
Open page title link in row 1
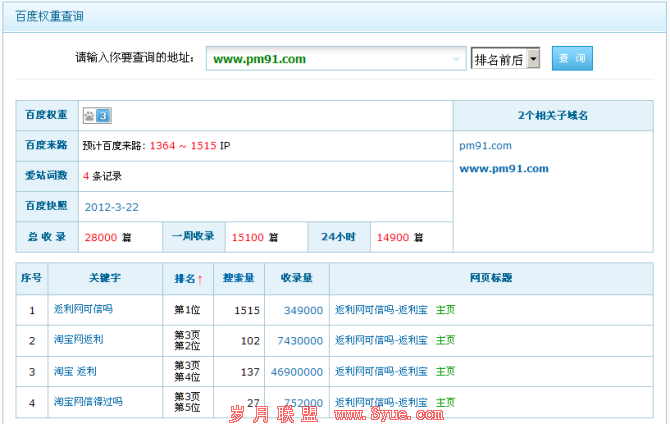click(x=381, y=309)
